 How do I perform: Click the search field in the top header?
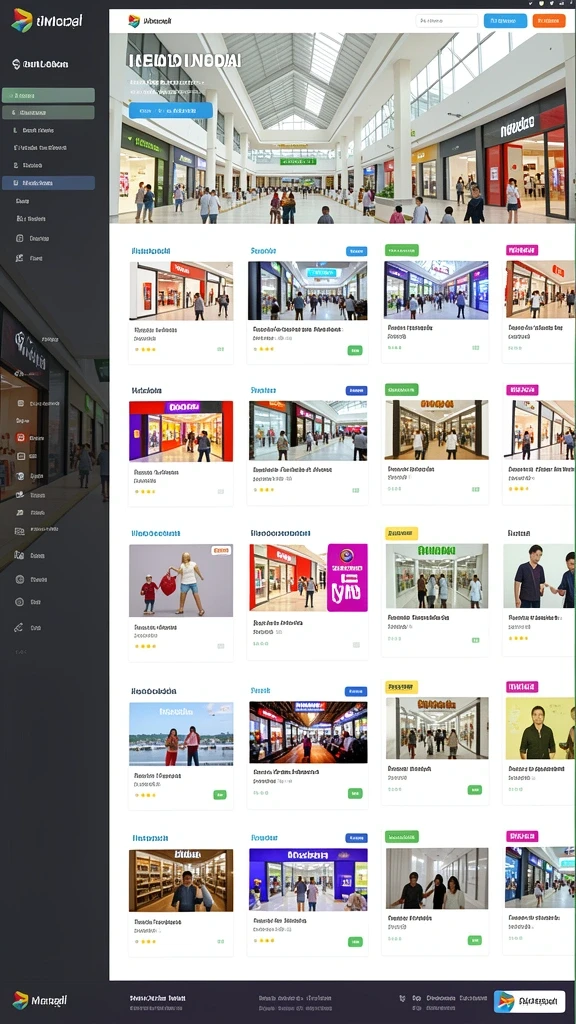[x=447, y=21]
